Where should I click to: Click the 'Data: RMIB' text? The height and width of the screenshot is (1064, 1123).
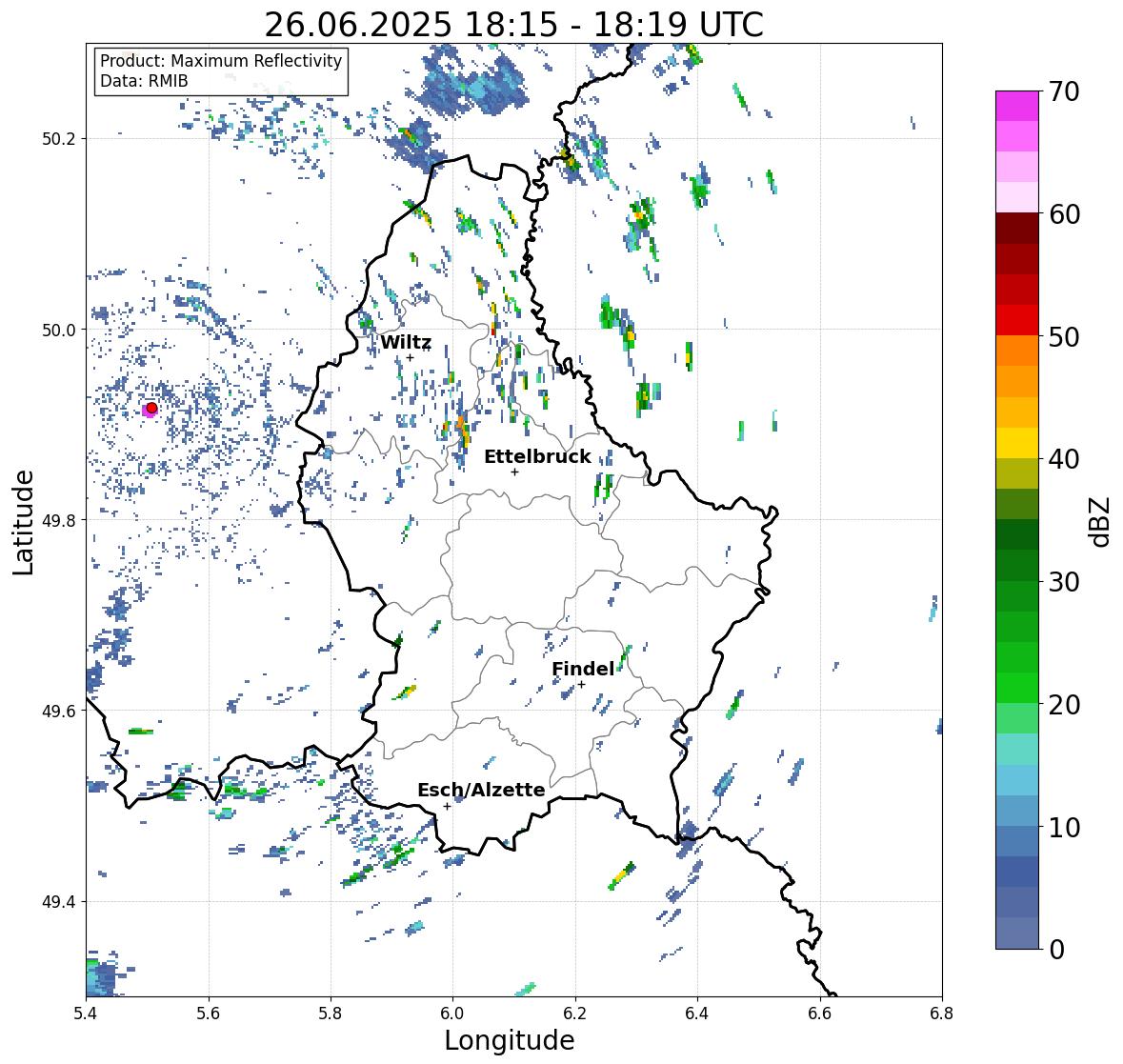tap(144, 81)
